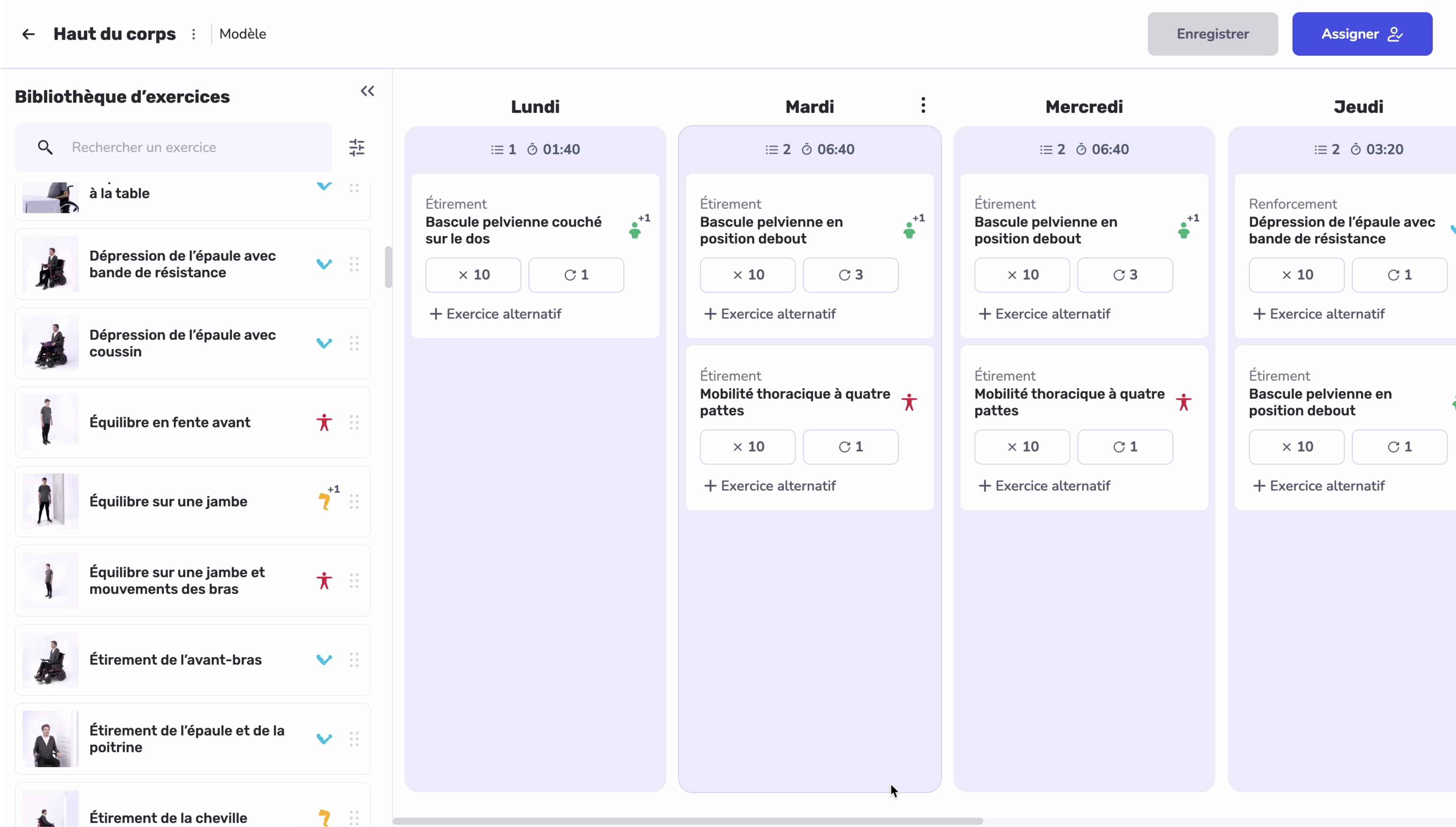
Task: Add an Exercice alternatif on the Lundi card
Action: (495, 313)
